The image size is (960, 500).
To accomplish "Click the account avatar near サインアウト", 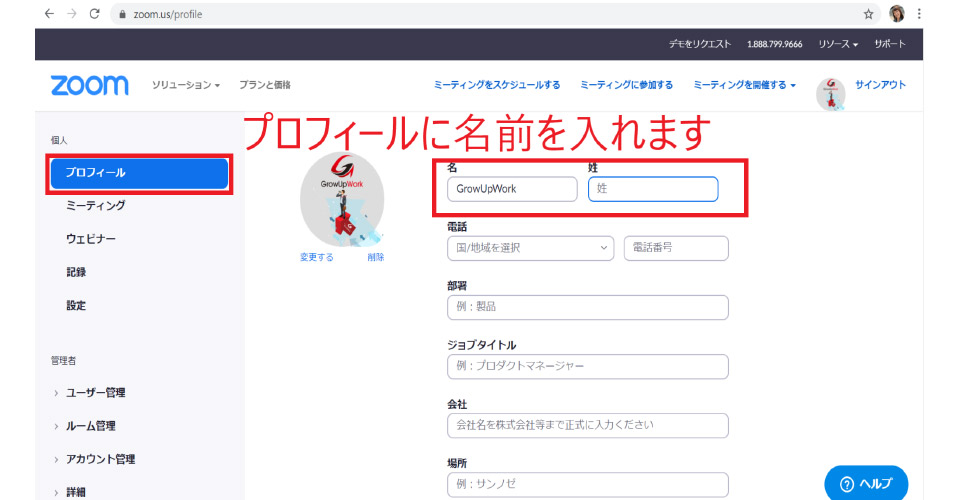I will [831, 94].
